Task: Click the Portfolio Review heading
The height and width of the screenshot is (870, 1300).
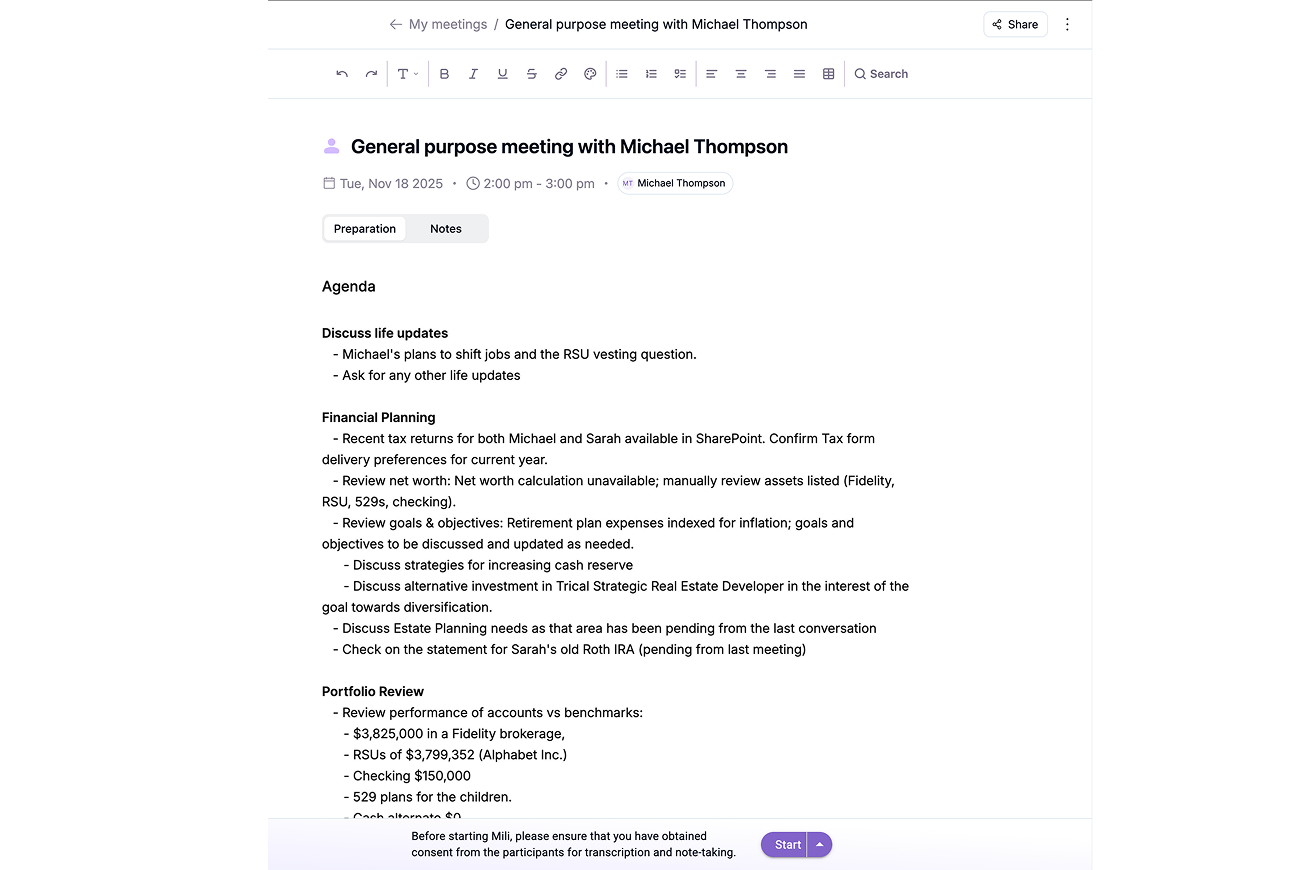Action: pos(373,691)
